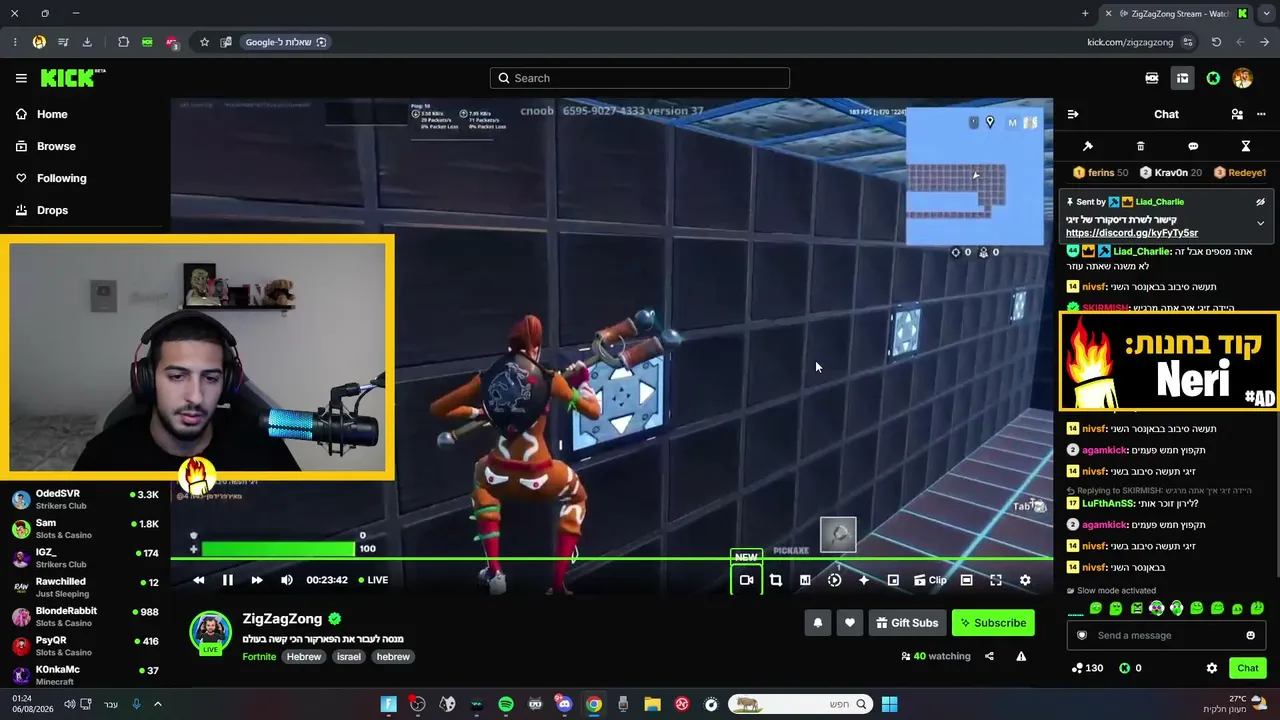The width and height of the screenshot is (1280, 720).
Task: Open Spotify from the taskbar
Action: (506, 704)
